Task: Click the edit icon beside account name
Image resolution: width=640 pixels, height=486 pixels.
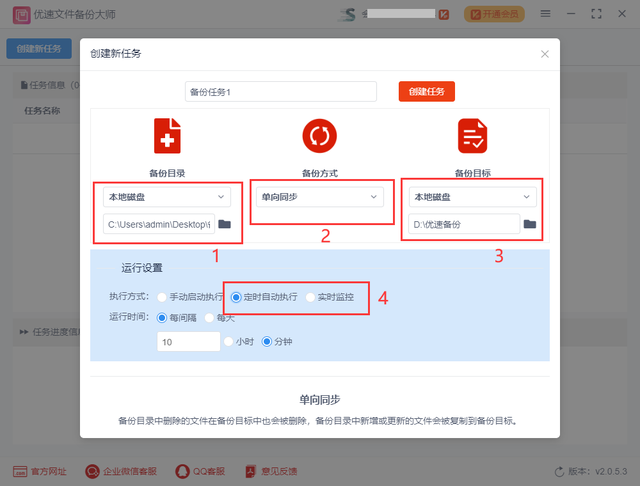Action: pyautogui.click(x=444, y=15)
